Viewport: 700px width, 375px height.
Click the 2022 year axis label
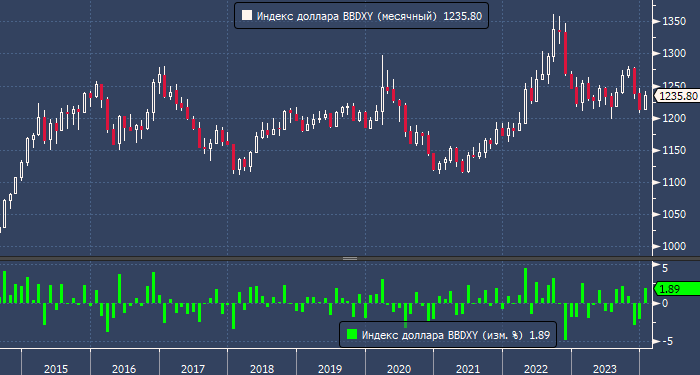(x=536, y=369)
